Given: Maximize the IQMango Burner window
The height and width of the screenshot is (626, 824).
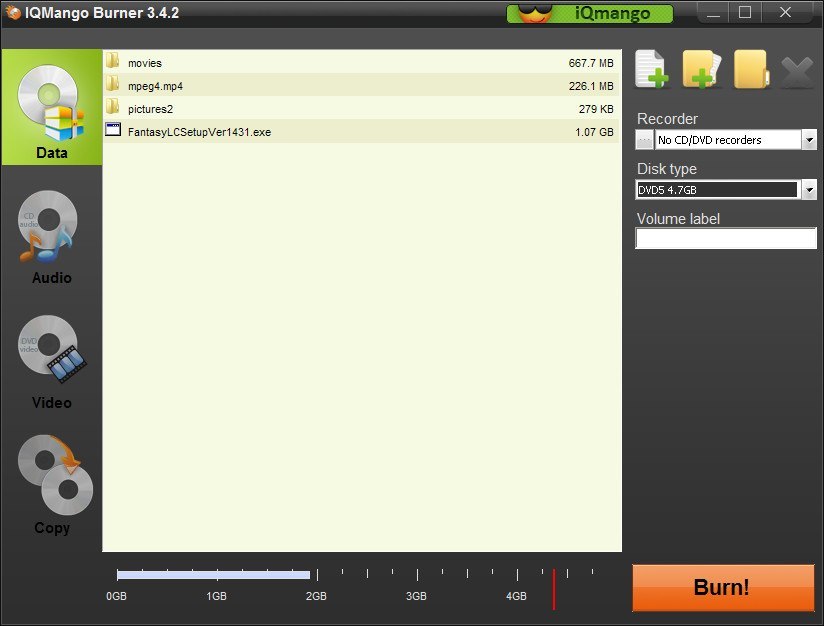Looking at the screenshot, I should click(745, 13).
